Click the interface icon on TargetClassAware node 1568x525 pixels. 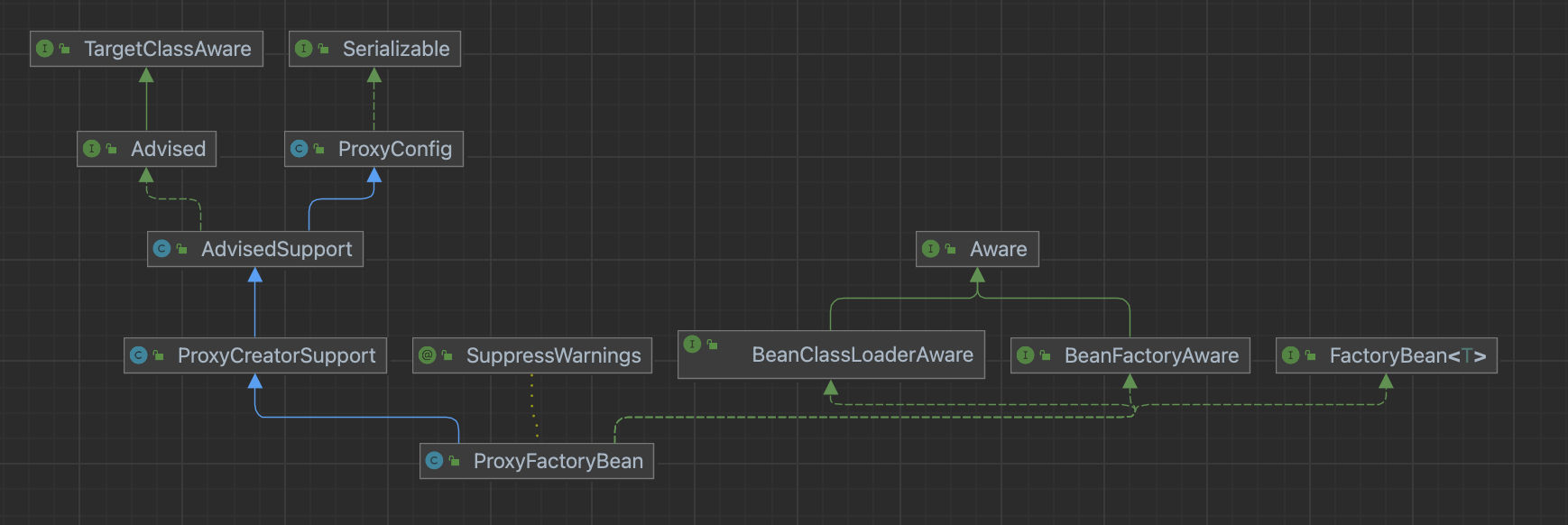[x=44, y=49]
